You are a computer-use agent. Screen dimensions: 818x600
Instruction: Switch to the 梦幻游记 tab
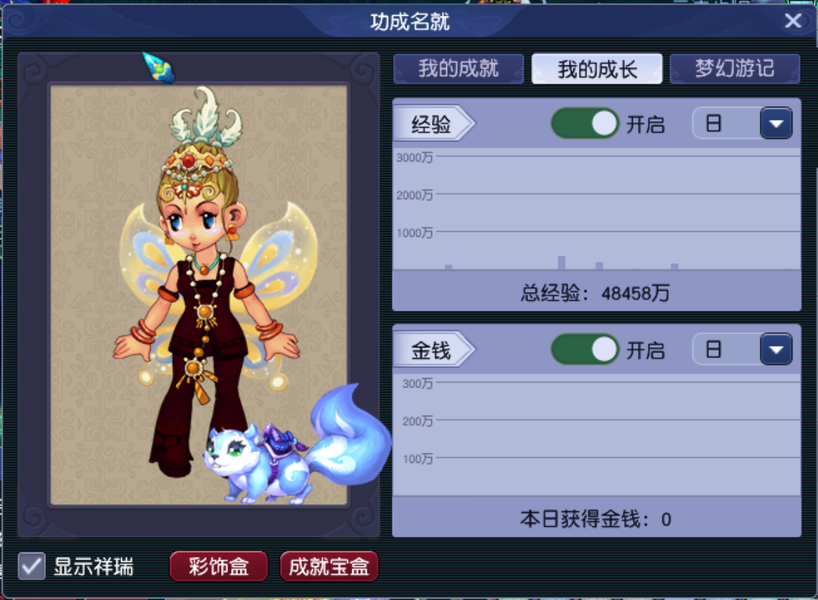pyautogui.click(x=735, y=69)
